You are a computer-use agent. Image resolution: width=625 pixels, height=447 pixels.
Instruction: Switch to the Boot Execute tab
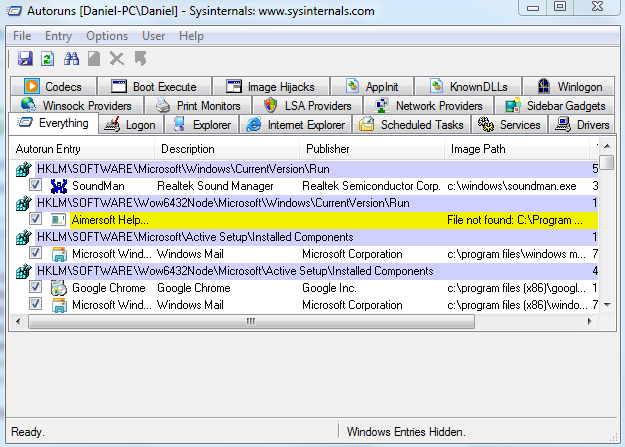click(x=154, y=86)
